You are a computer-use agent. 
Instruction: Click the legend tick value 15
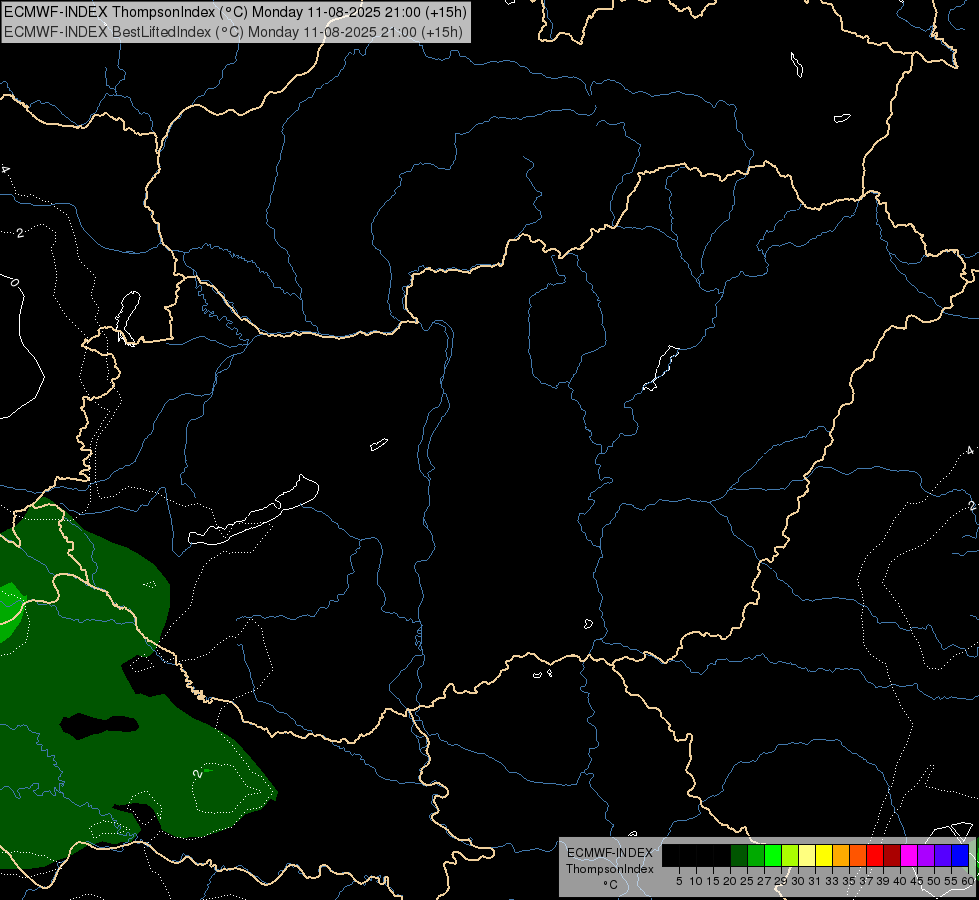coord(713,881)
